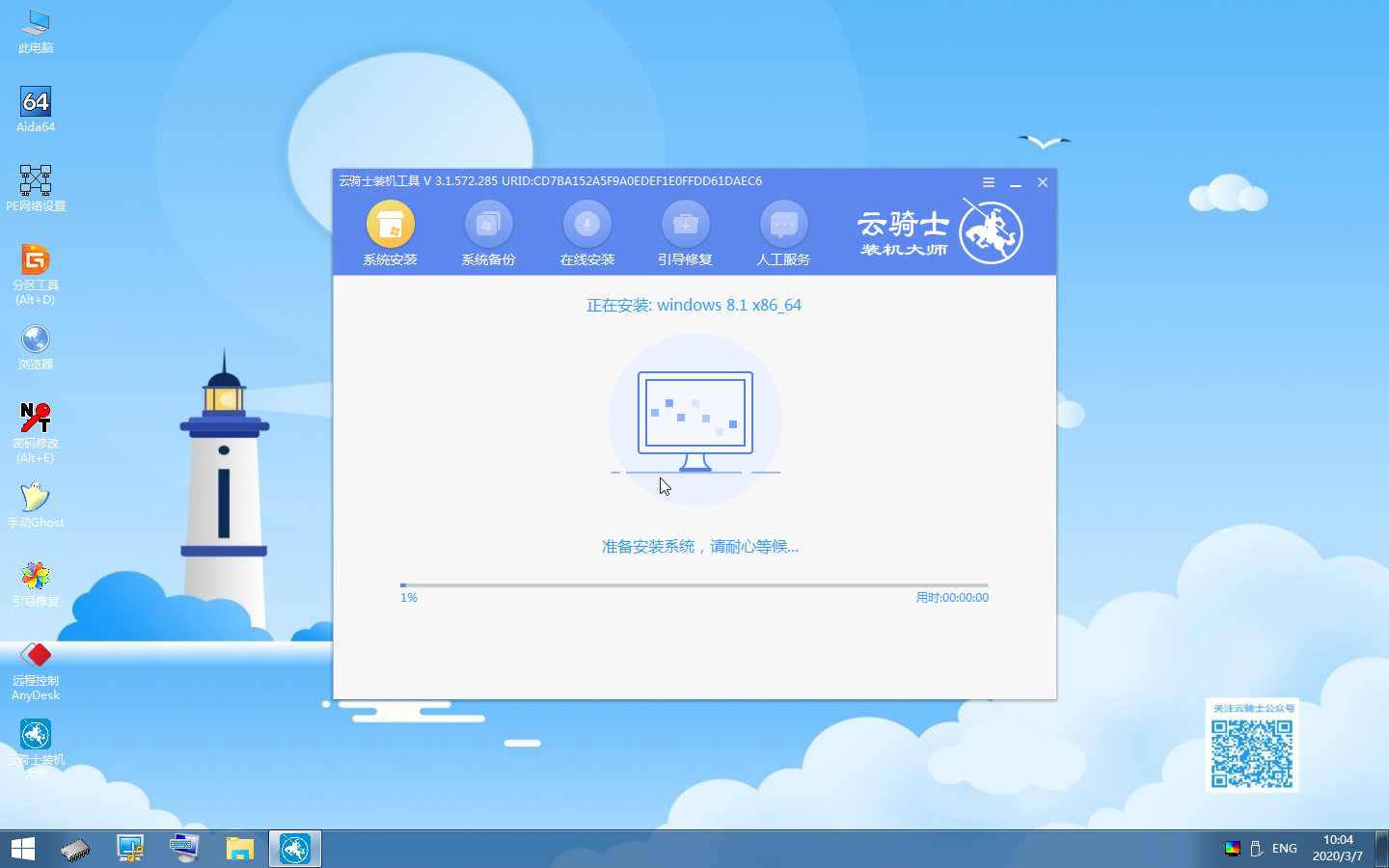Image resolution: width=1389 pixels, height=868 pixels.
Task: Click the display color tray icon
Action: [1232, 849]
